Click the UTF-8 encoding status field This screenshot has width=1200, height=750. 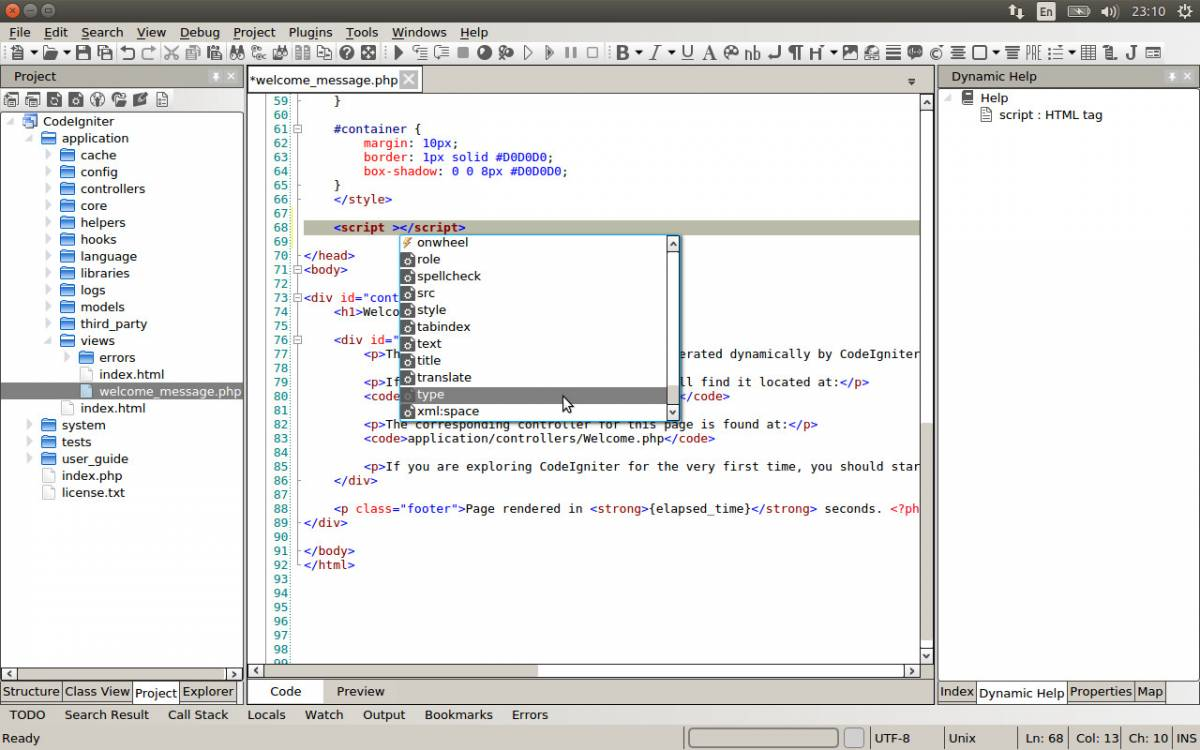(x=892, y=738)
